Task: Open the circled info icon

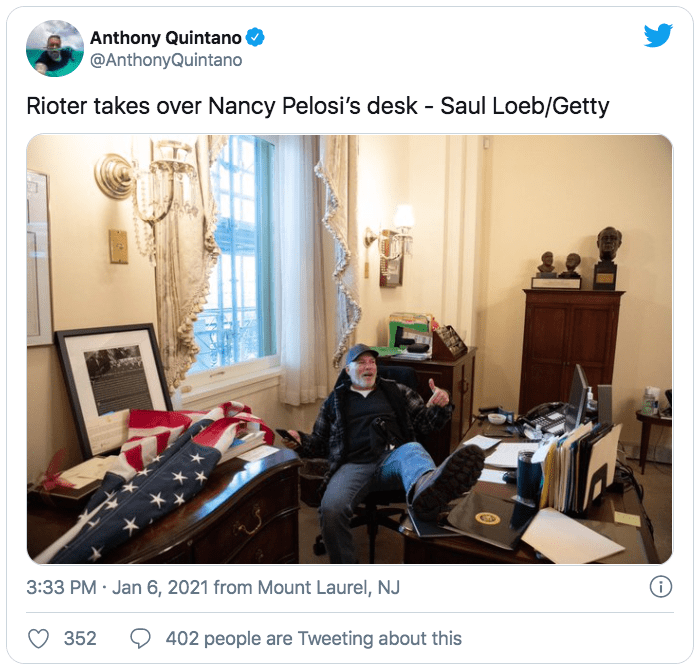Action: click(x=660, y=587)
